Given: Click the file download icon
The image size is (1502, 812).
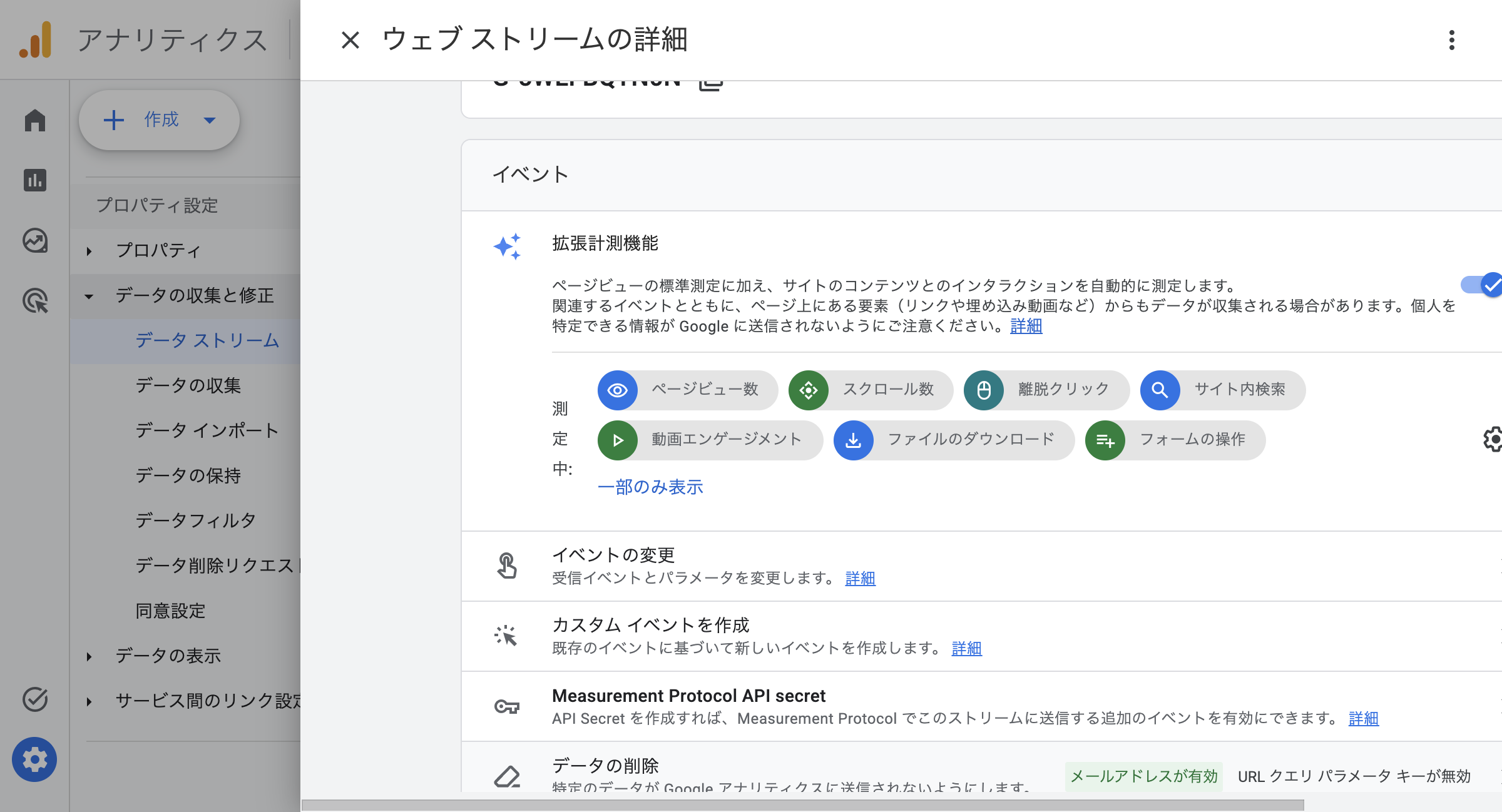Looking at the screenshot, I should tap(854, 440).
